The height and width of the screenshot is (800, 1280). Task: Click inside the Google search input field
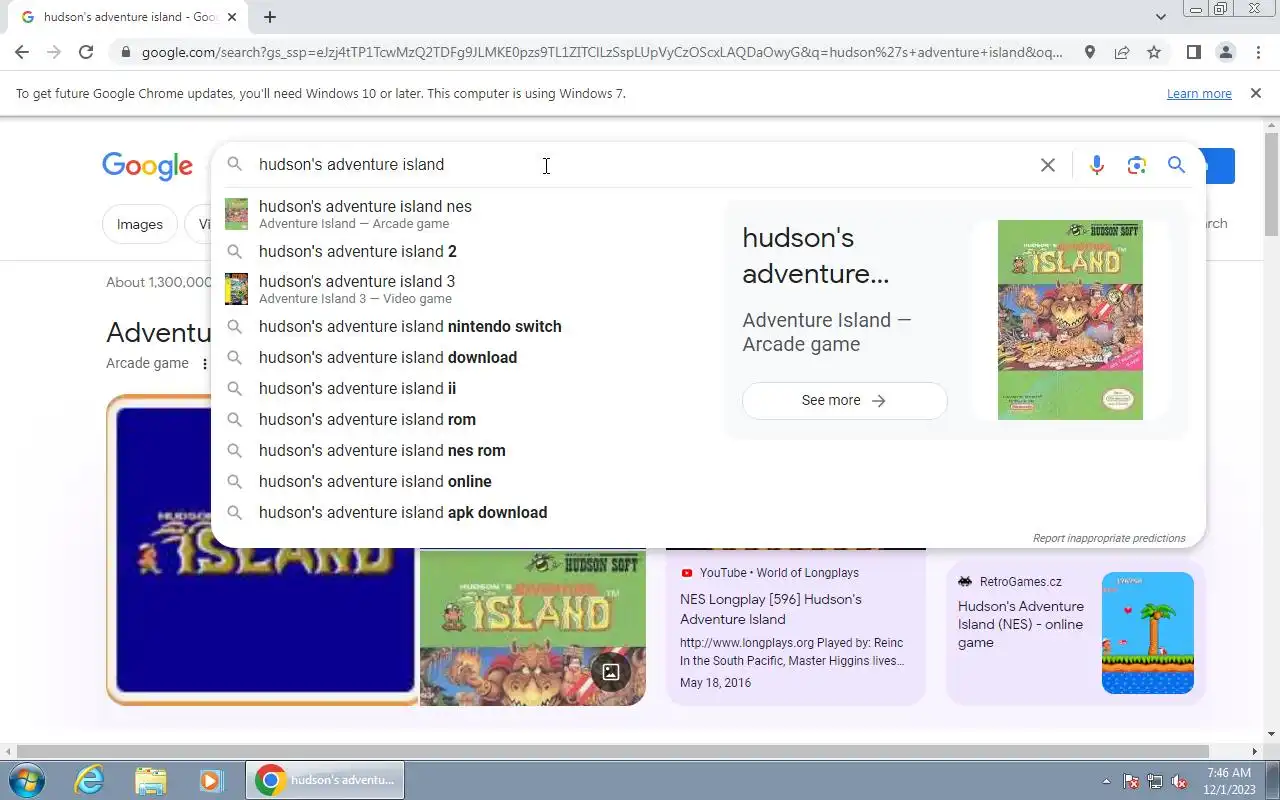coord(640,165)
